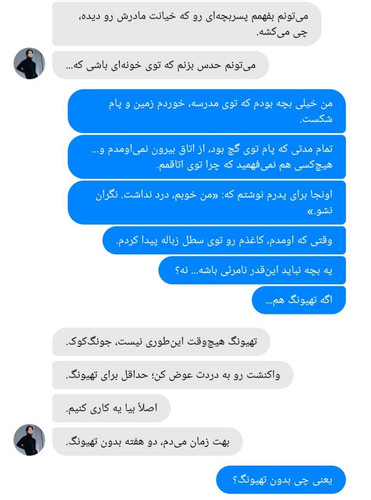
Task: Click the message "می‌تونم حدس بزنم که توی خونه‌ای باشی"
Action: [x=160, y=65]
